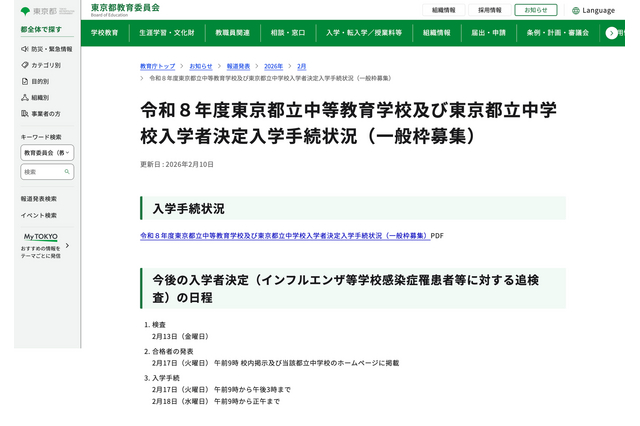Open イベント検索 sidebar link
Screen dimensions: 640x426
pyautogui.click(x=39, y=215)
